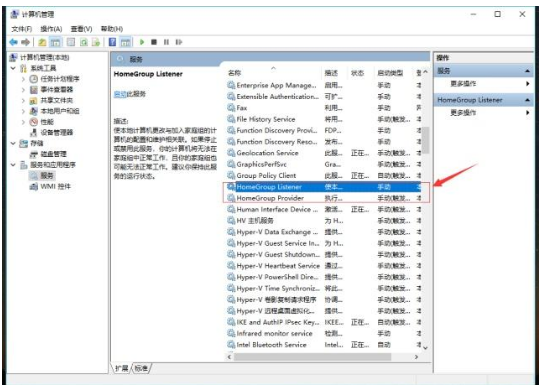Open the View (查看) menu
This screenshot has width=539, height=385.
click(81, 29)
